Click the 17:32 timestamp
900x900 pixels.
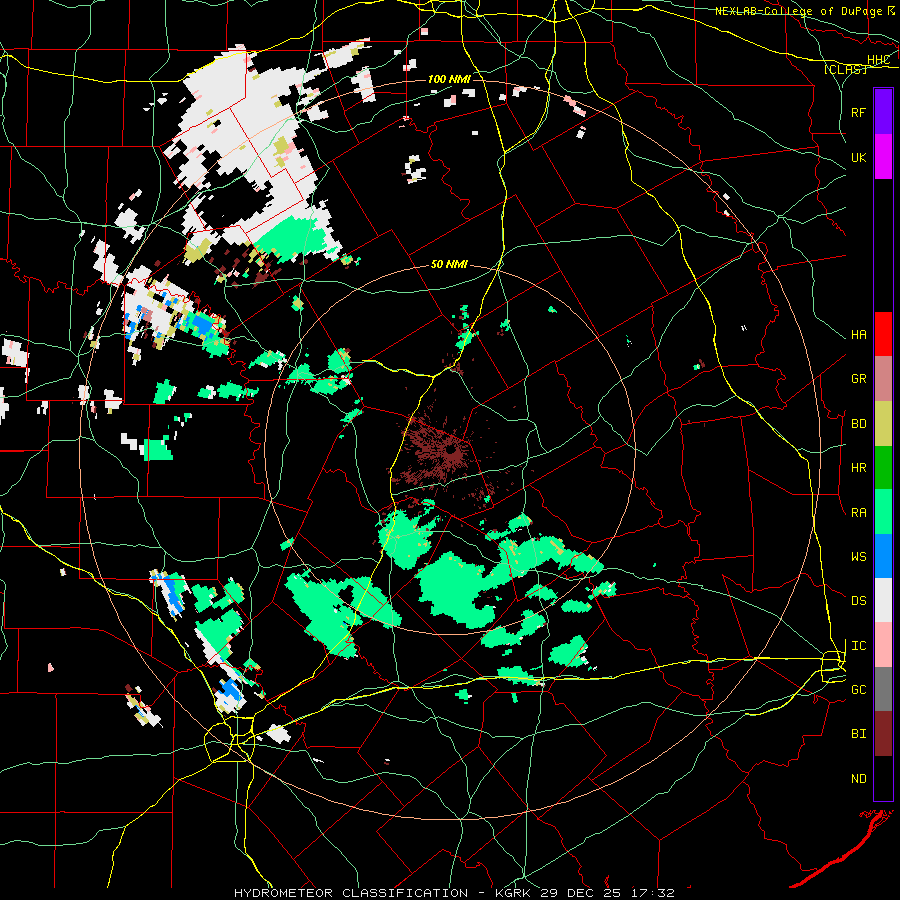655,893
